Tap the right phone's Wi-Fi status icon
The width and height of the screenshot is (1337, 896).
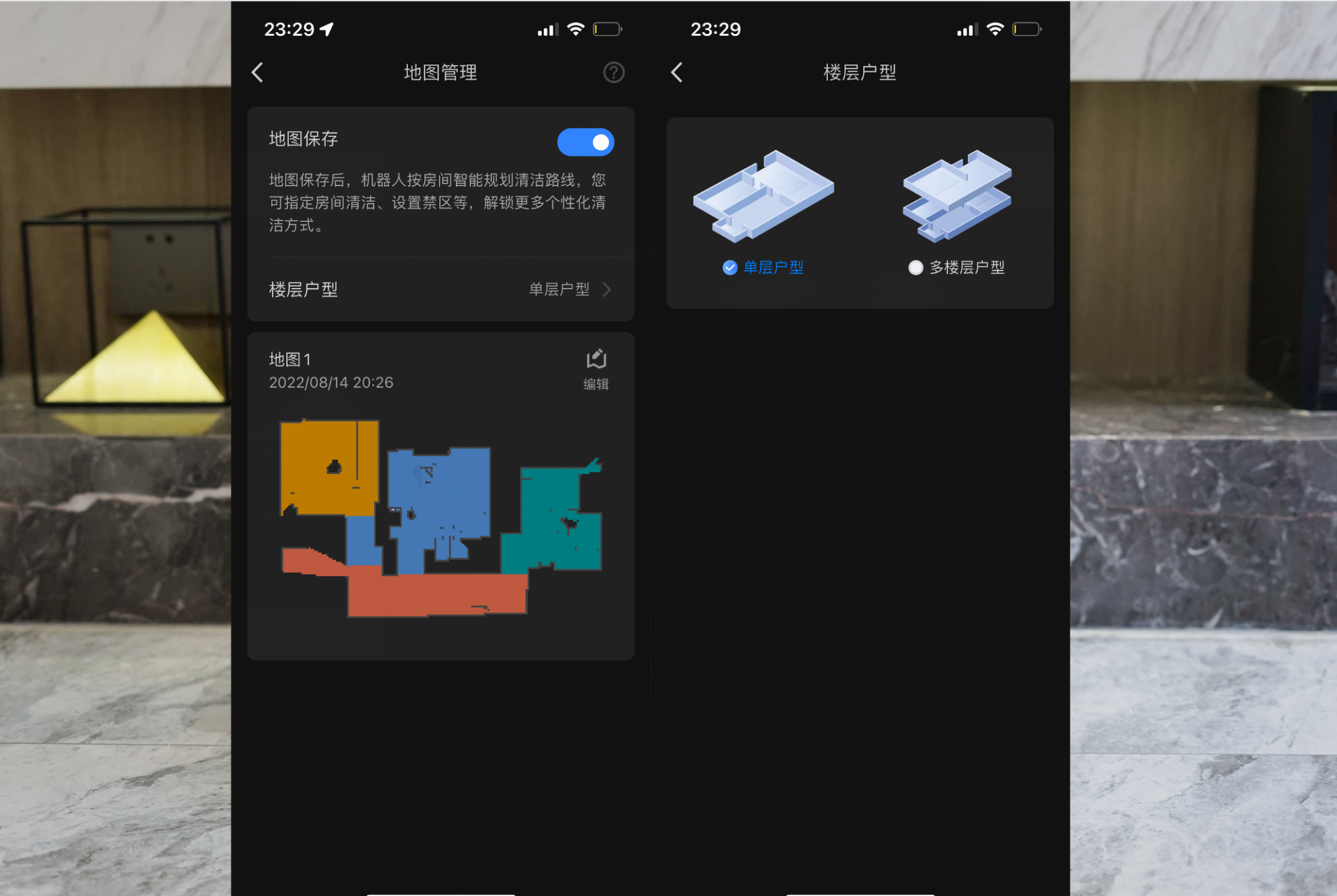tap(995, 29)
